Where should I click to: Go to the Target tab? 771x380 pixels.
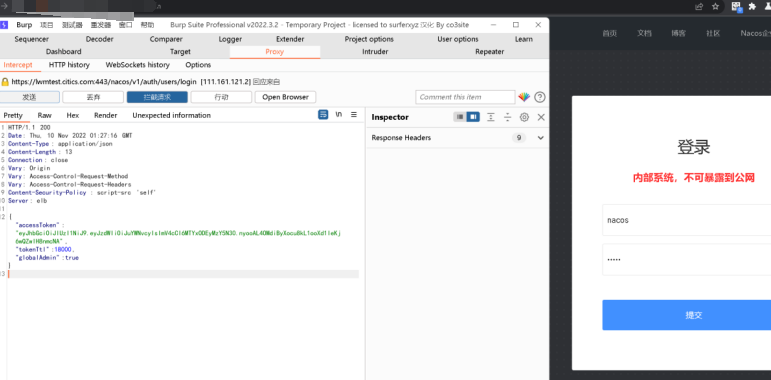[x=180, y=52]
